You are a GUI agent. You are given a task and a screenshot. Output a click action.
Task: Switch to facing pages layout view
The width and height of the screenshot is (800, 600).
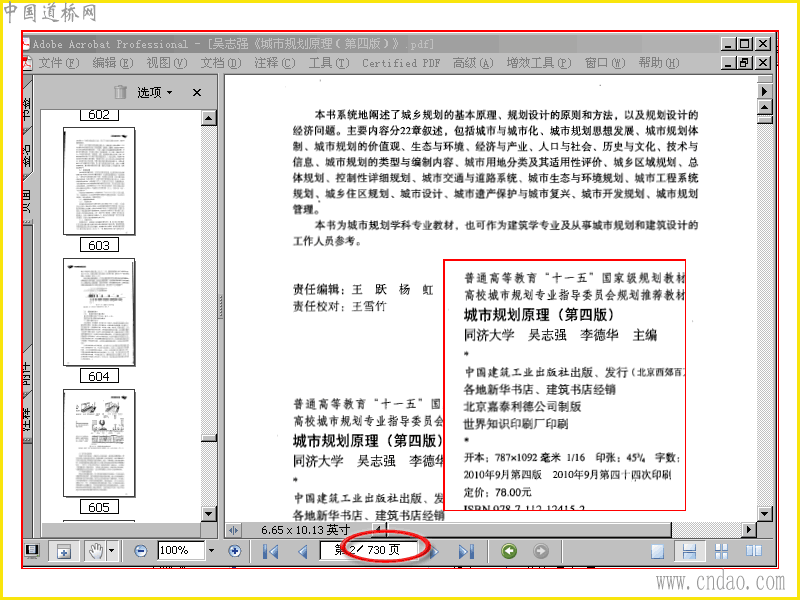tap(754, 551)
